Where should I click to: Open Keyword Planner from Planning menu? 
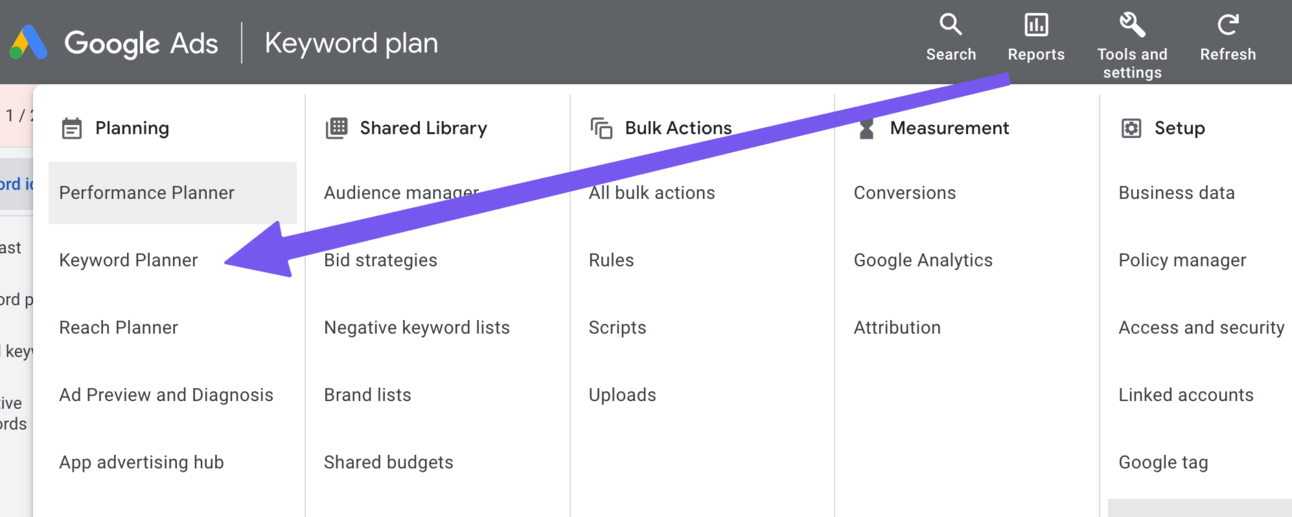point(129,260)
